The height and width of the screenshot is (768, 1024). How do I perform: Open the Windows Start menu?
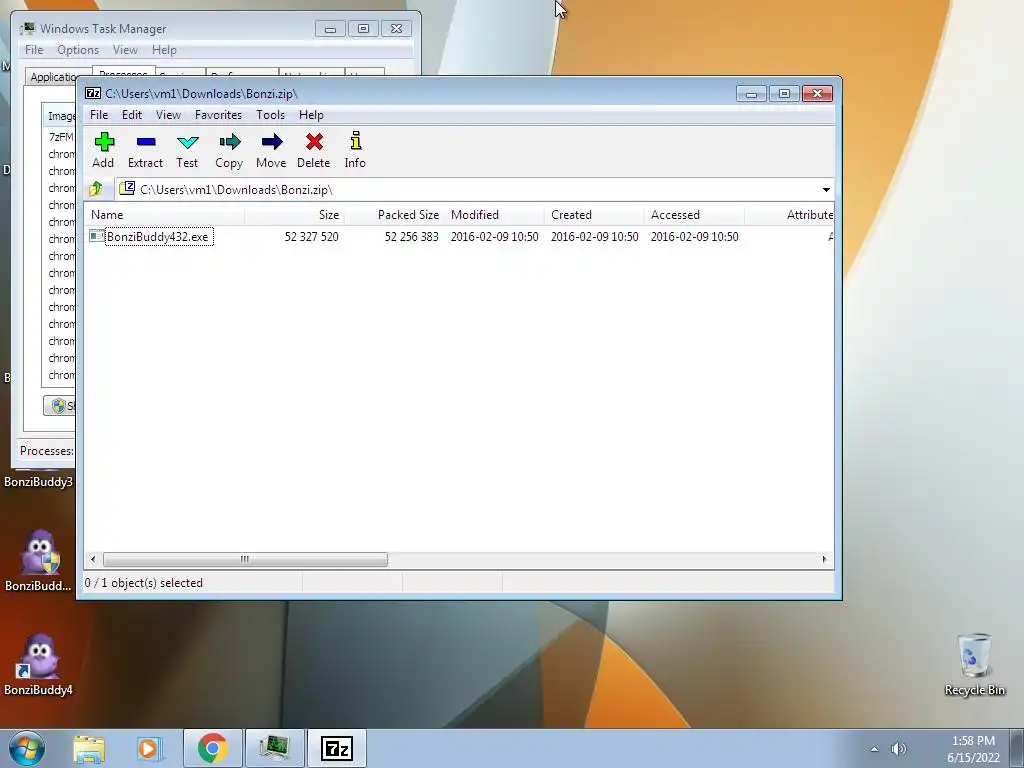tap(26, 748)
